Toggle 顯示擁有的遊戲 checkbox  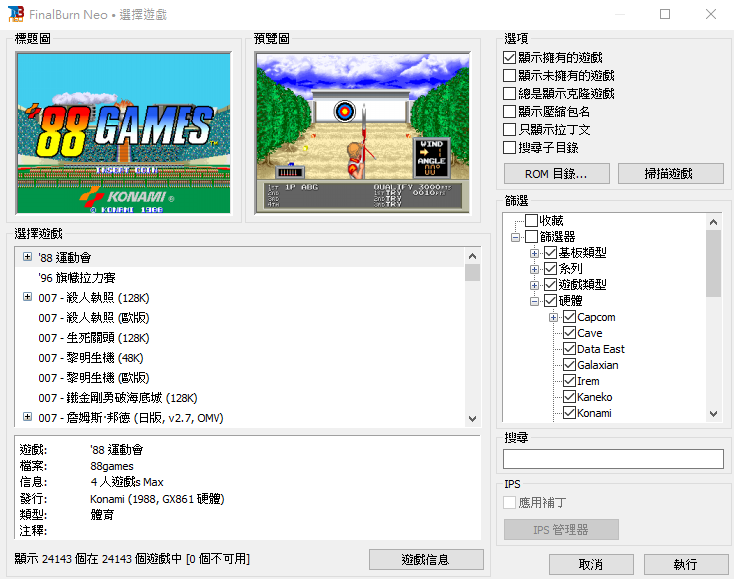[509, 58]
